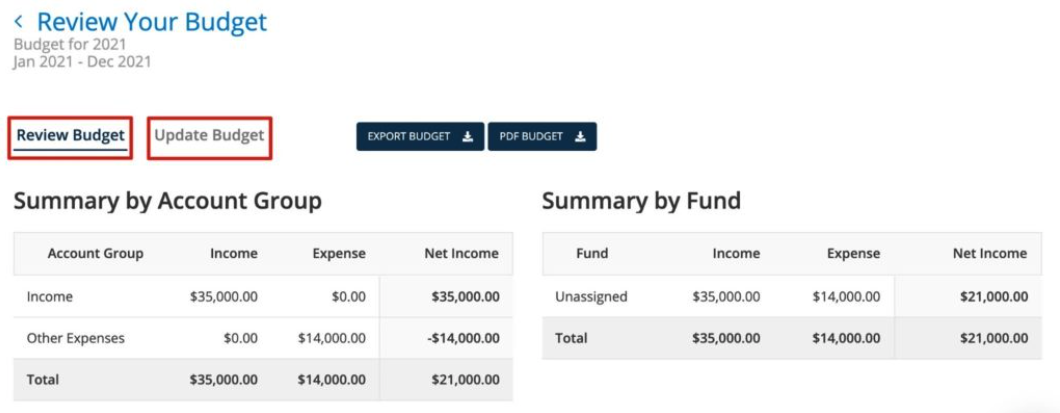Click the Summary by Fund heading
1060x413 pixels.
tap(642, 201)
